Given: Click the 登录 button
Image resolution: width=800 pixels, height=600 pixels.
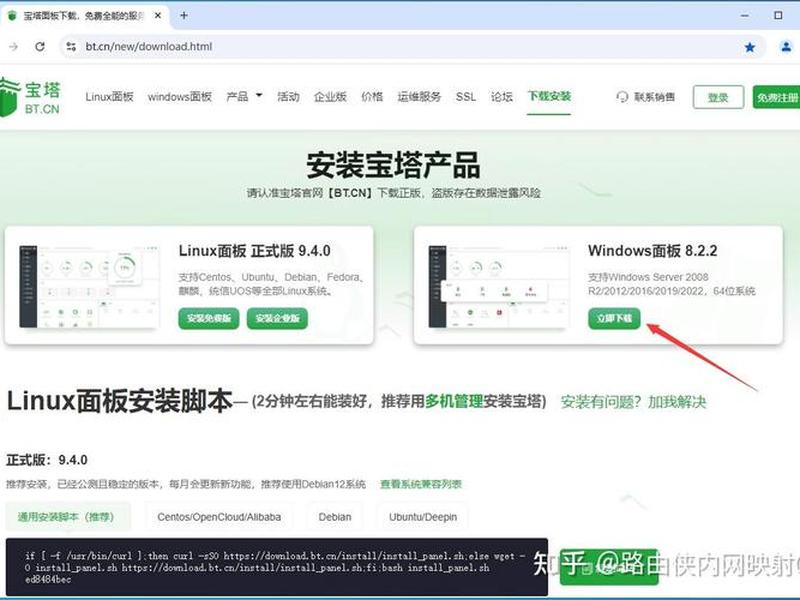Looking at the screenshot, I should (718, 97).
